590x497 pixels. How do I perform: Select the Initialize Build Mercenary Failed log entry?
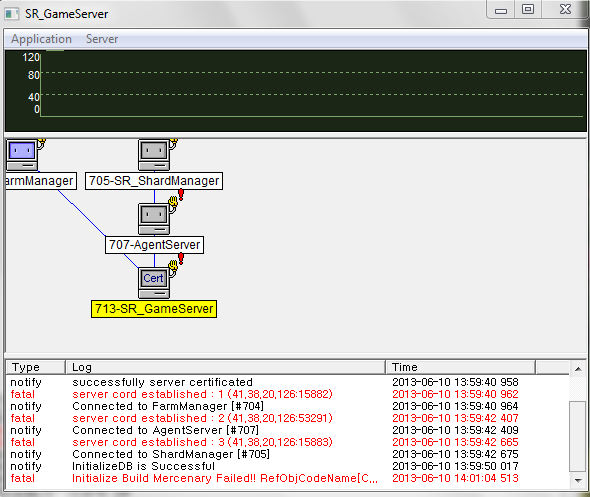click(x=287, y=478)
